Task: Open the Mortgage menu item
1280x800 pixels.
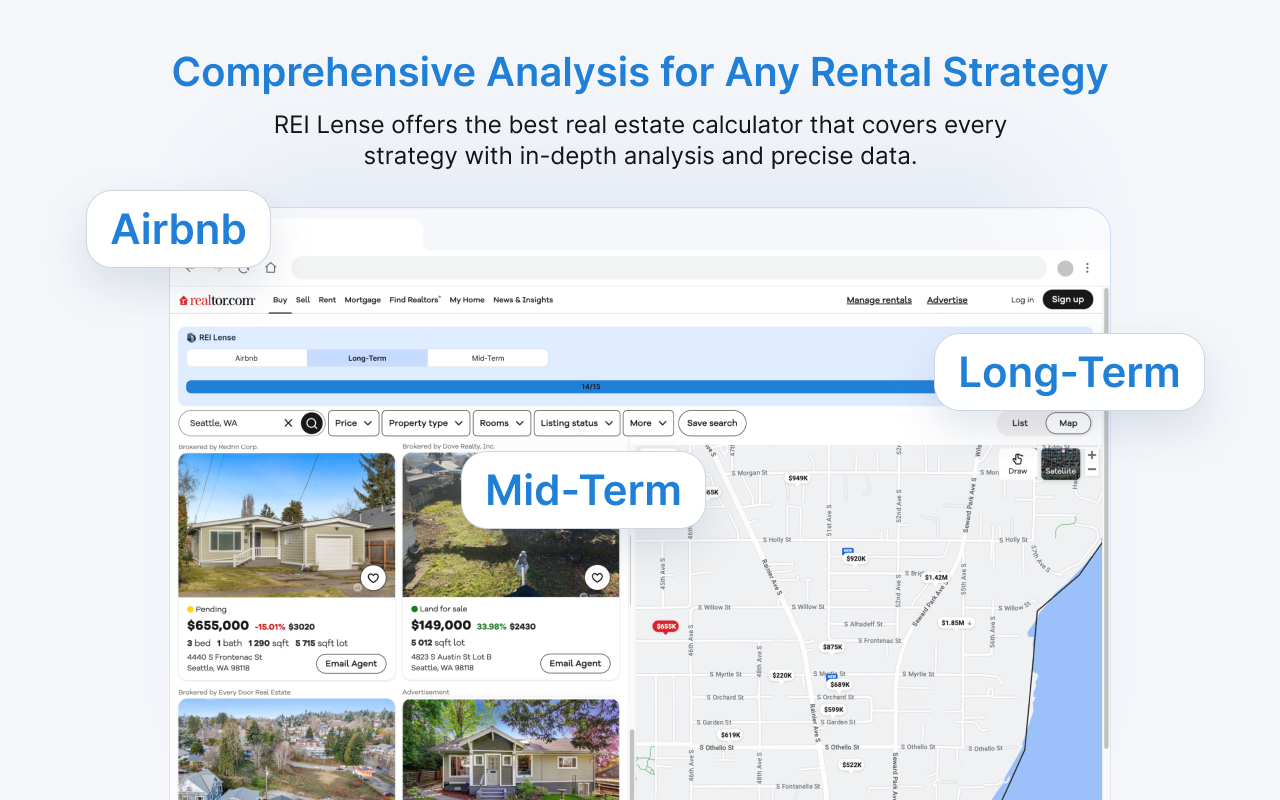Action: coord(363,300)
